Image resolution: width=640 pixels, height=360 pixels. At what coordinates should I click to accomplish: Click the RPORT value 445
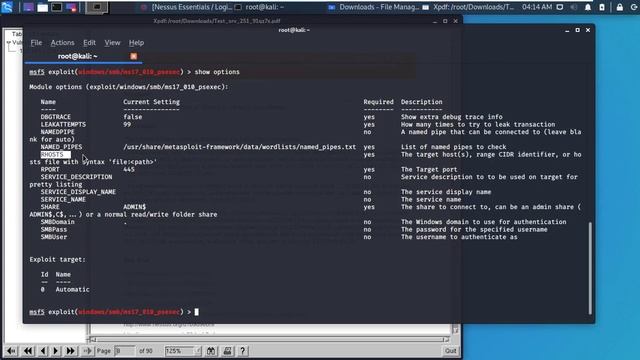tap(129, 169)
